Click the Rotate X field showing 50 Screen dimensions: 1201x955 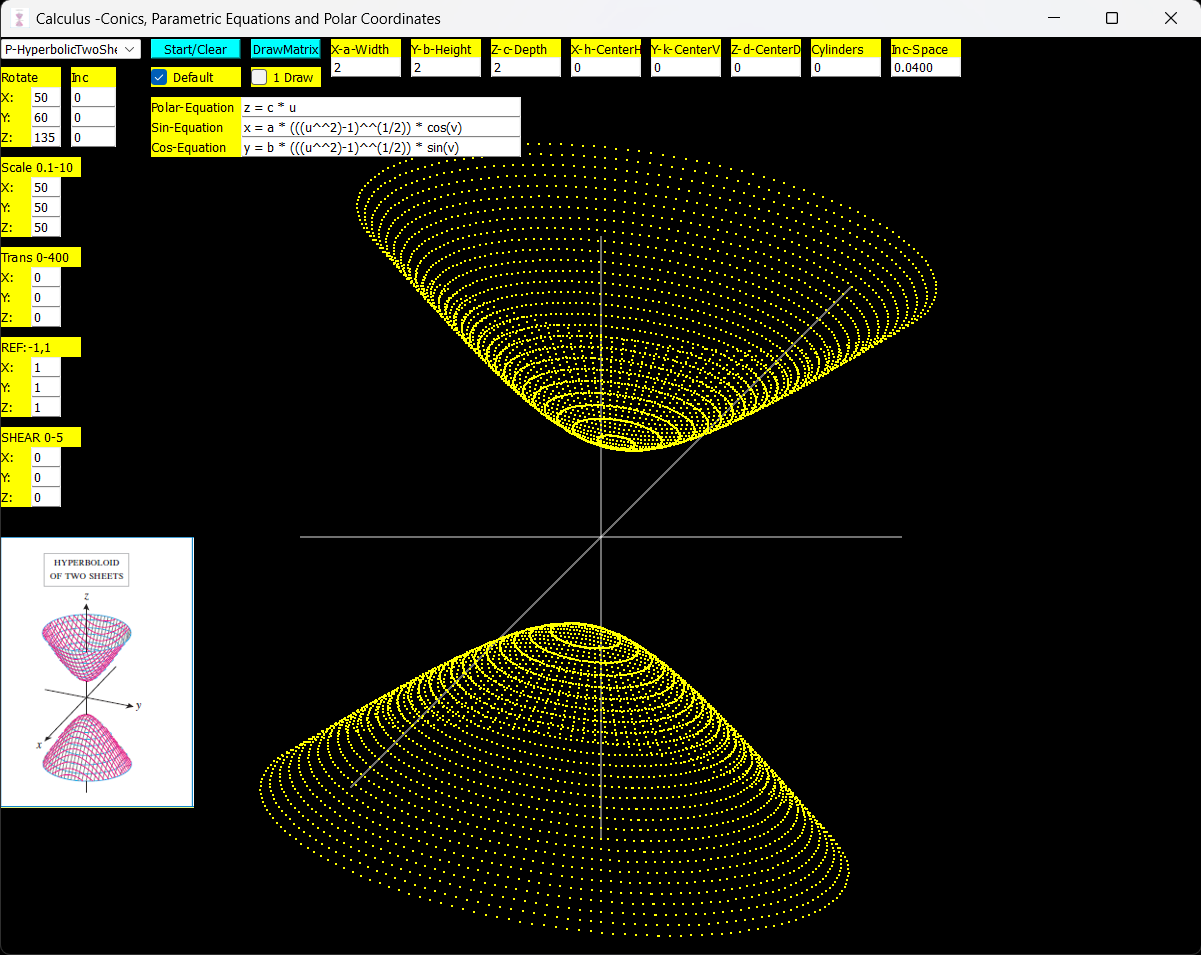pyautogui.click(x=45, y=98)
